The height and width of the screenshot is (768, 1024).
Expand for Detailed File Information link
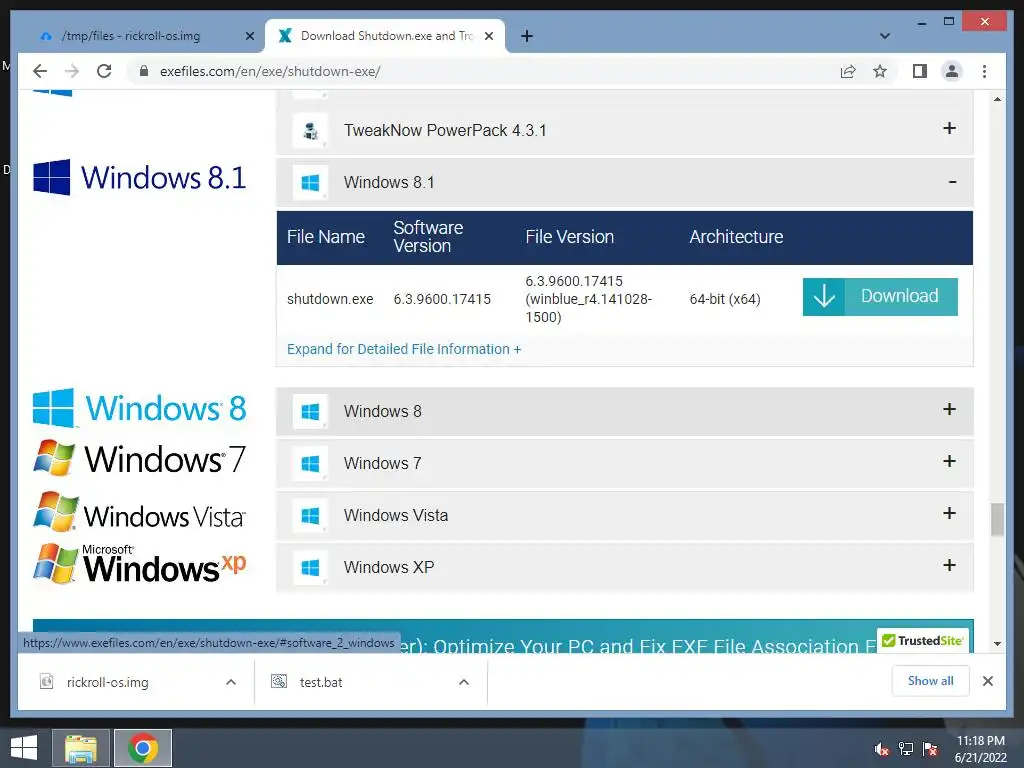click(404, 349)
